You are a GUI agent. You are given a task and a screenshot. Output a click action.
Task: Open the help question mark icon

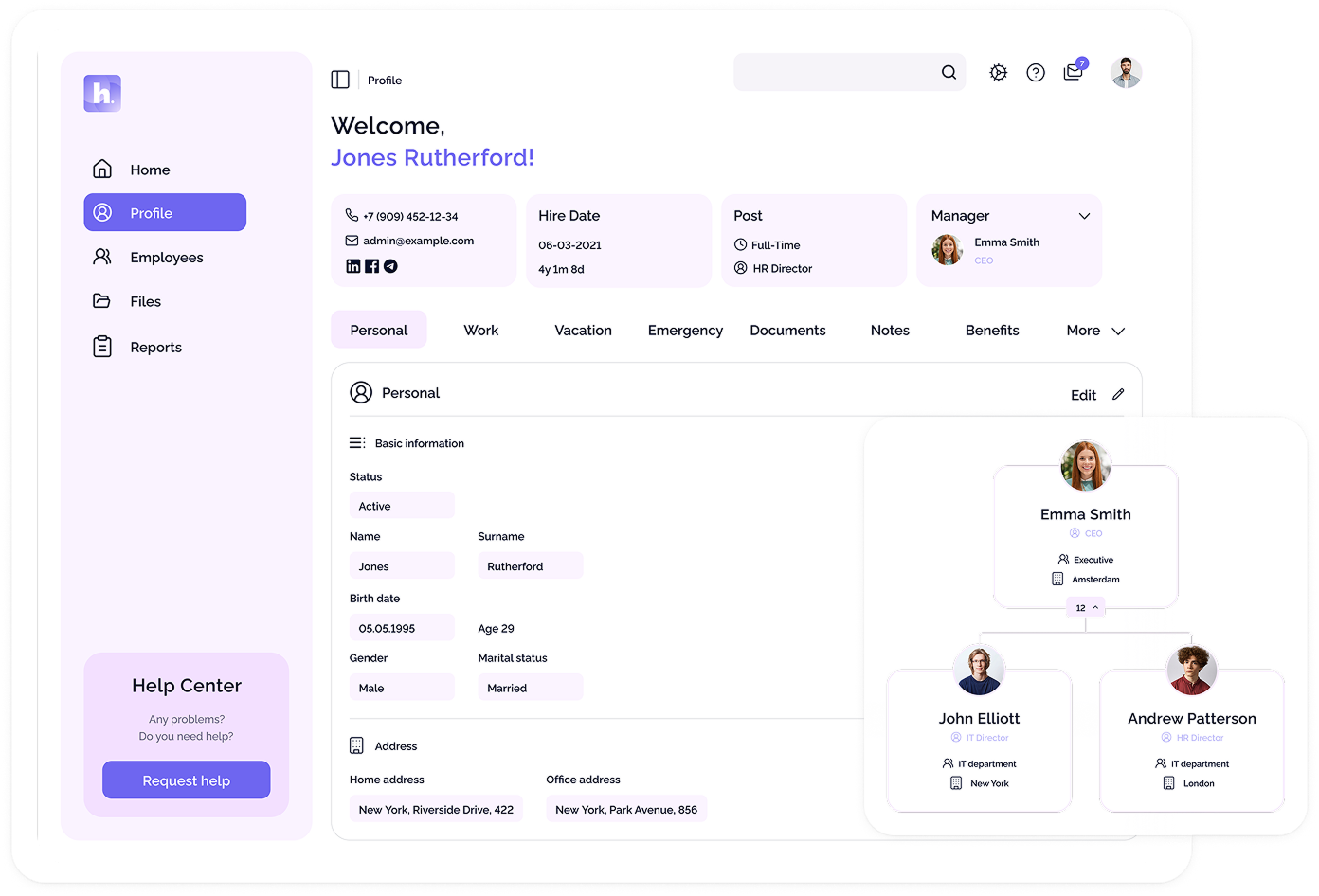1035,72
